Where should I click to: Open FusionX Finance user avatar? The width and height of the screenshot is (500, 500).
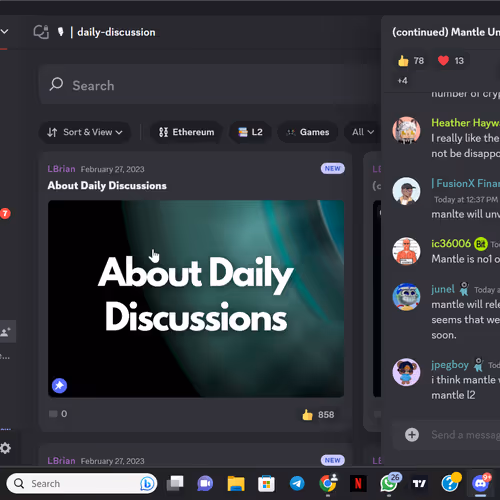[x=406, y=191]
